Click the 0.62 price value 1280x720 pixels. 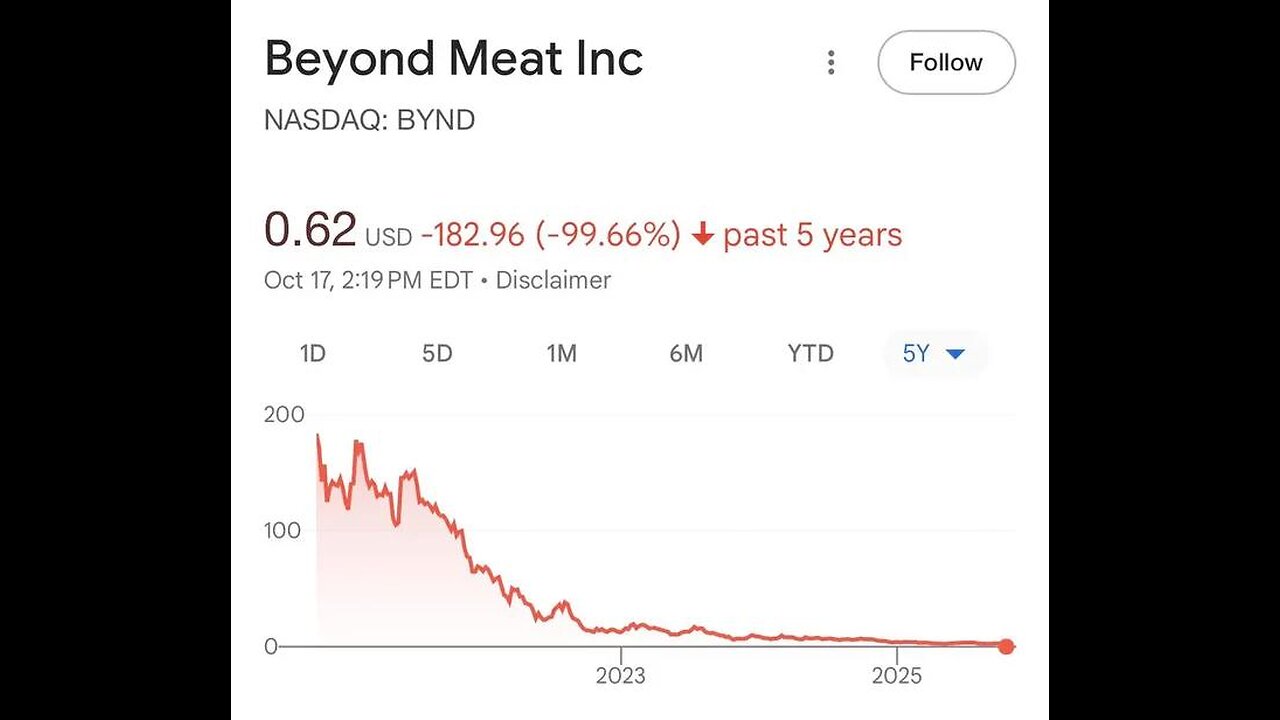[310, 230]
